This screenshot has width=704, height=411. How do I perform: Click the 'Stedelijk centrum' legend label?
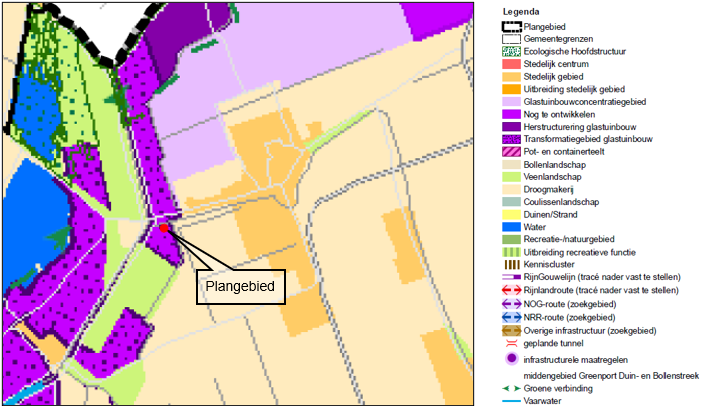pos(556,64)
